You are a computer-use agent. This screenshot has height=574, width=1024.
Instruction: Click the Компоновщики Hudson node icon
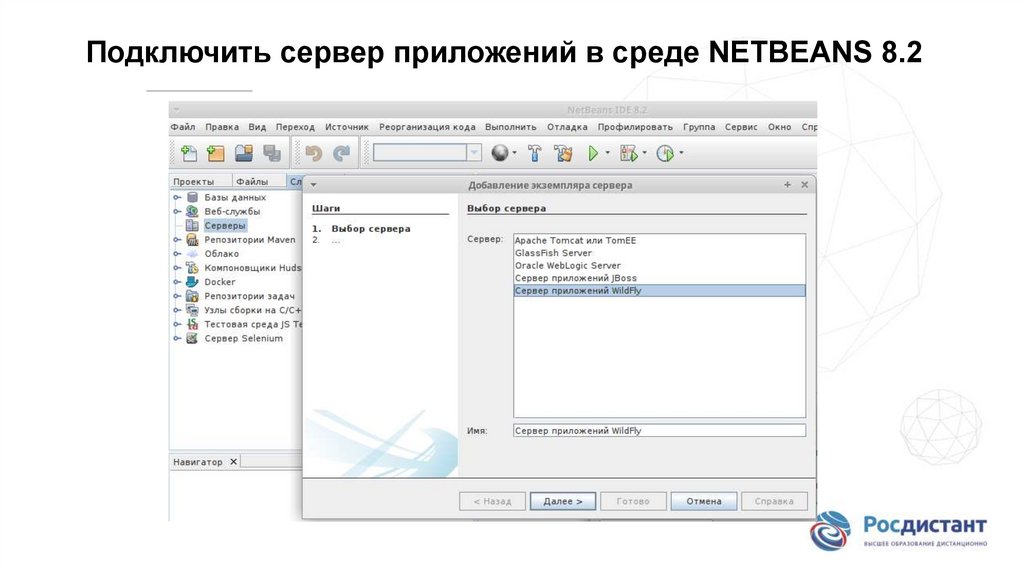click(192, 268)
